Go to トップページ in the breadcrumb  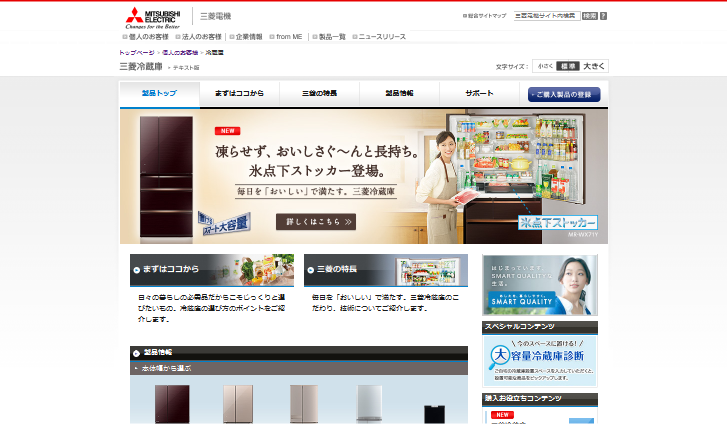(x=137, y=52)
